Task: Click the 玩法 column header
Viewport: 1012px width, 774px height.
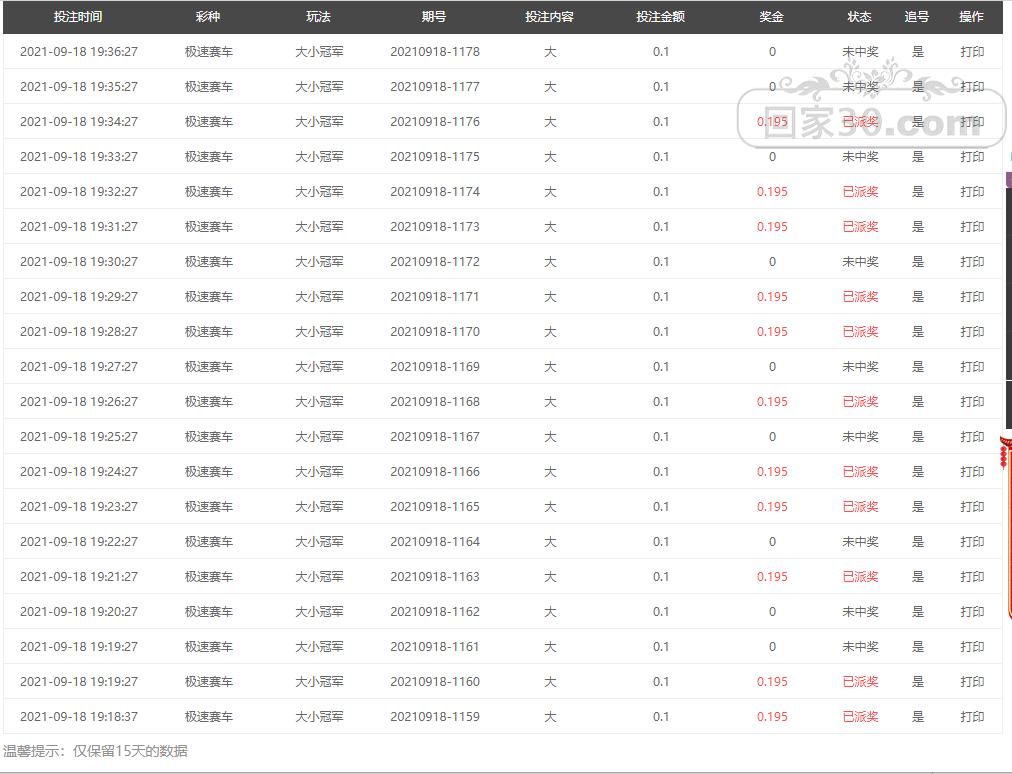Action: (x=318, y=17)
